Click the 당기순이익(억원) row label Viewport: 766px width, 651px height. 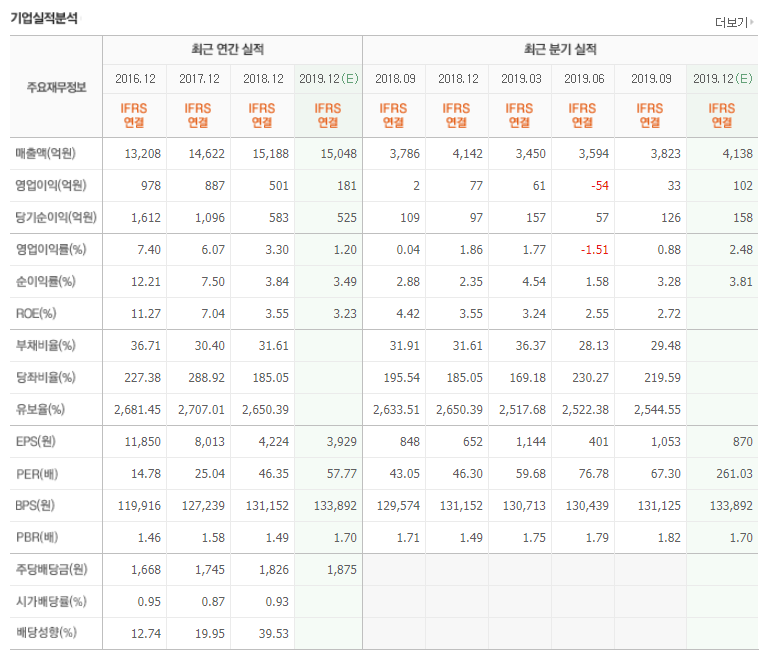pos(56,217)
